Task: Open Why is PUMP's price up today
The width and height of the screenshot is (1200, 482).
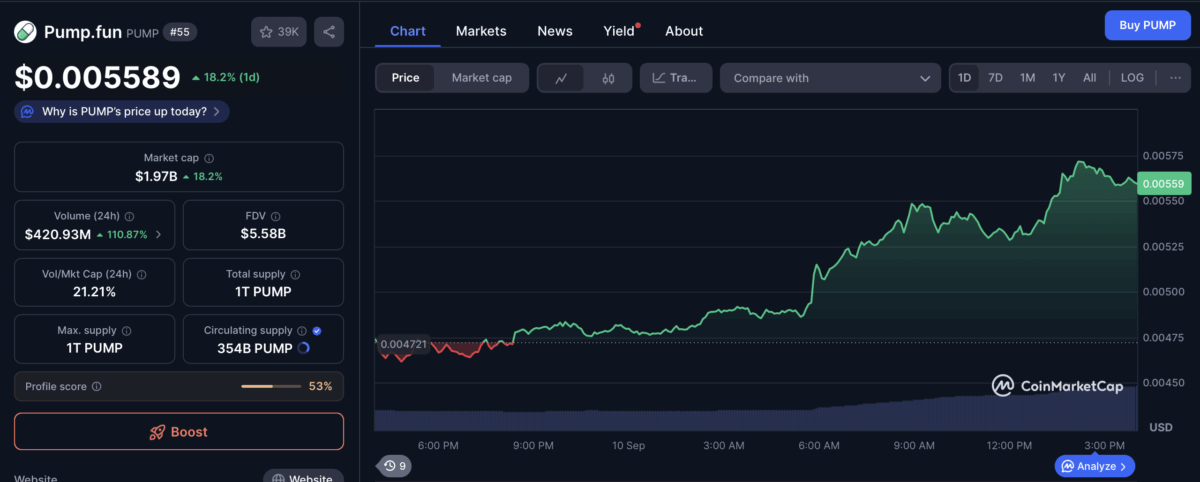Action: tap(122, 112)
